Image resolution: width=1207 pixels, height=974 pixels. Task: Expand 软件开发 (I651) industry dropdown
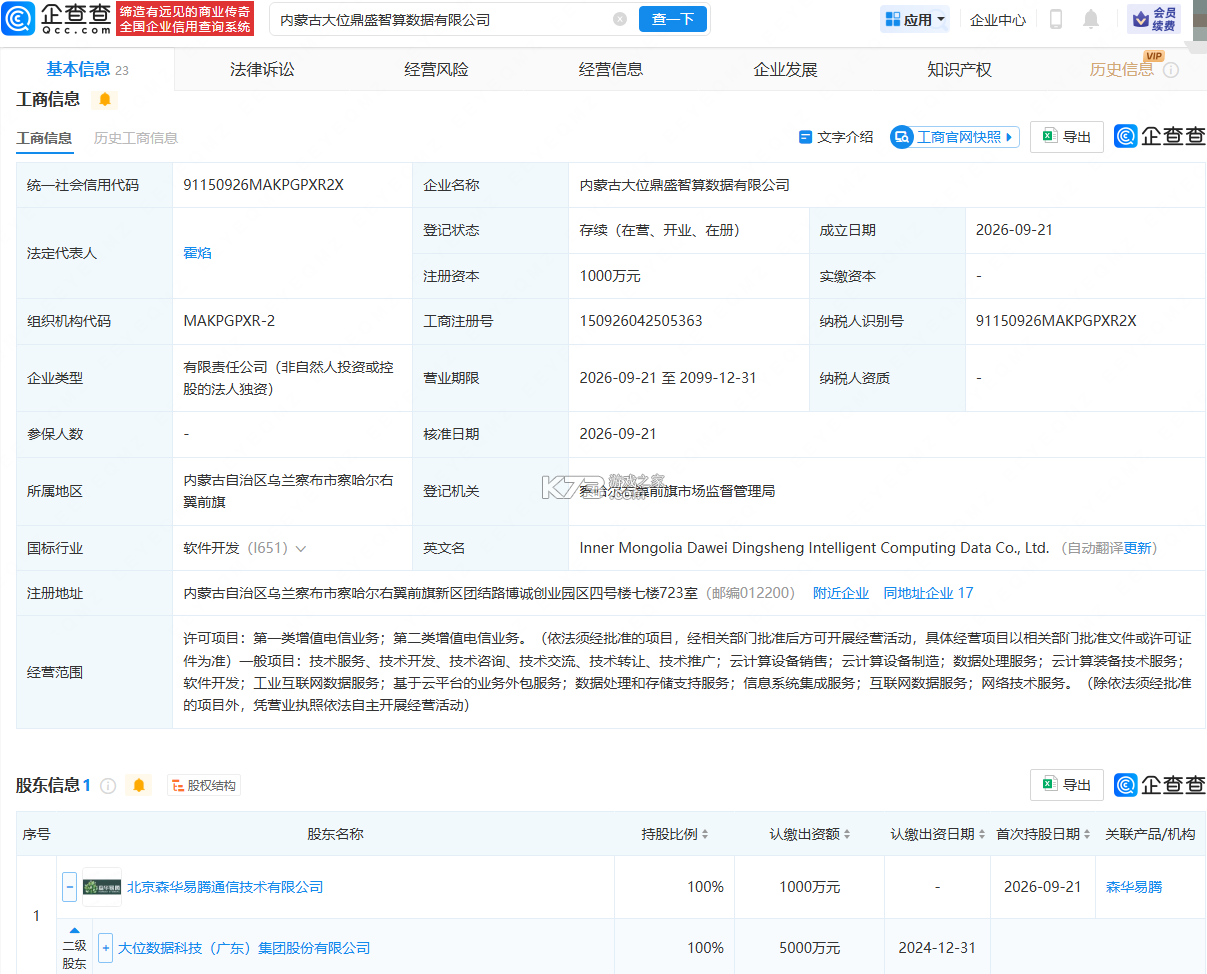pyautogui.click(x=301, y=548)
